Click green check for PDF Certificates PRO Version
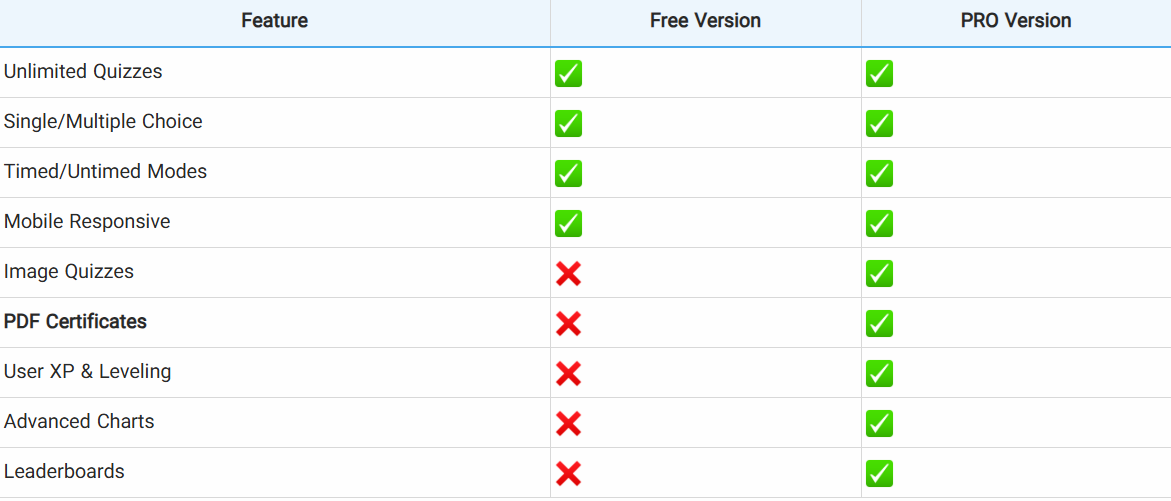The height and width of the screenshot is (501, 1171). 879,323
